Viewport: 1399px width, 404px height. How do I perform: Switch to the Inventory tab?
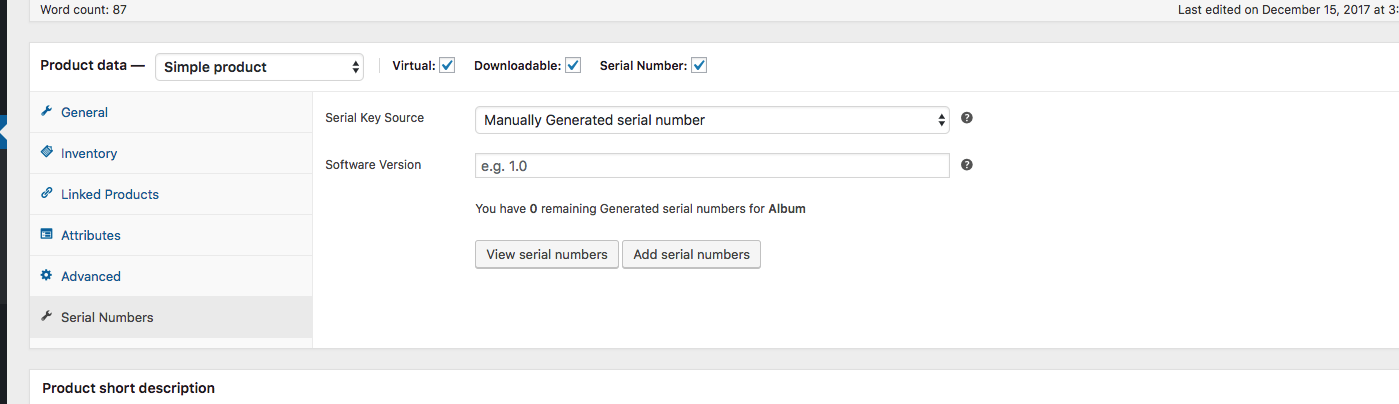point(89,153)
